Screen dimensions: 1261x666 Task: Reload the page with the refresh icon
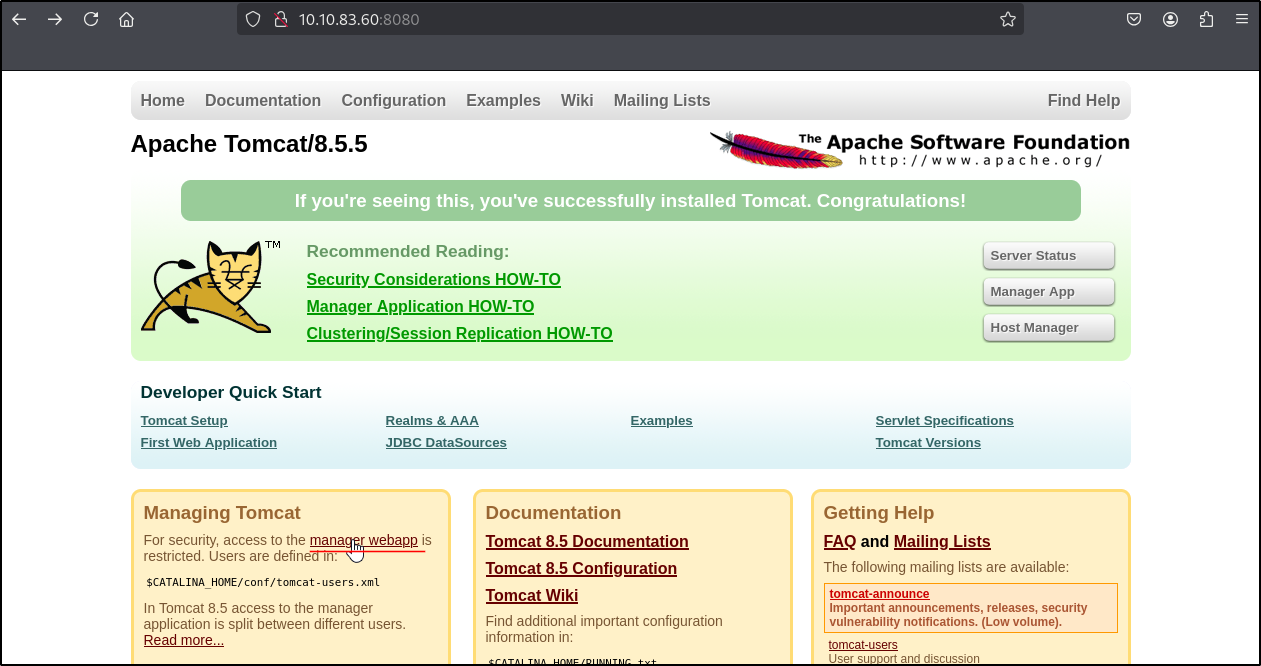pos(91,19)
